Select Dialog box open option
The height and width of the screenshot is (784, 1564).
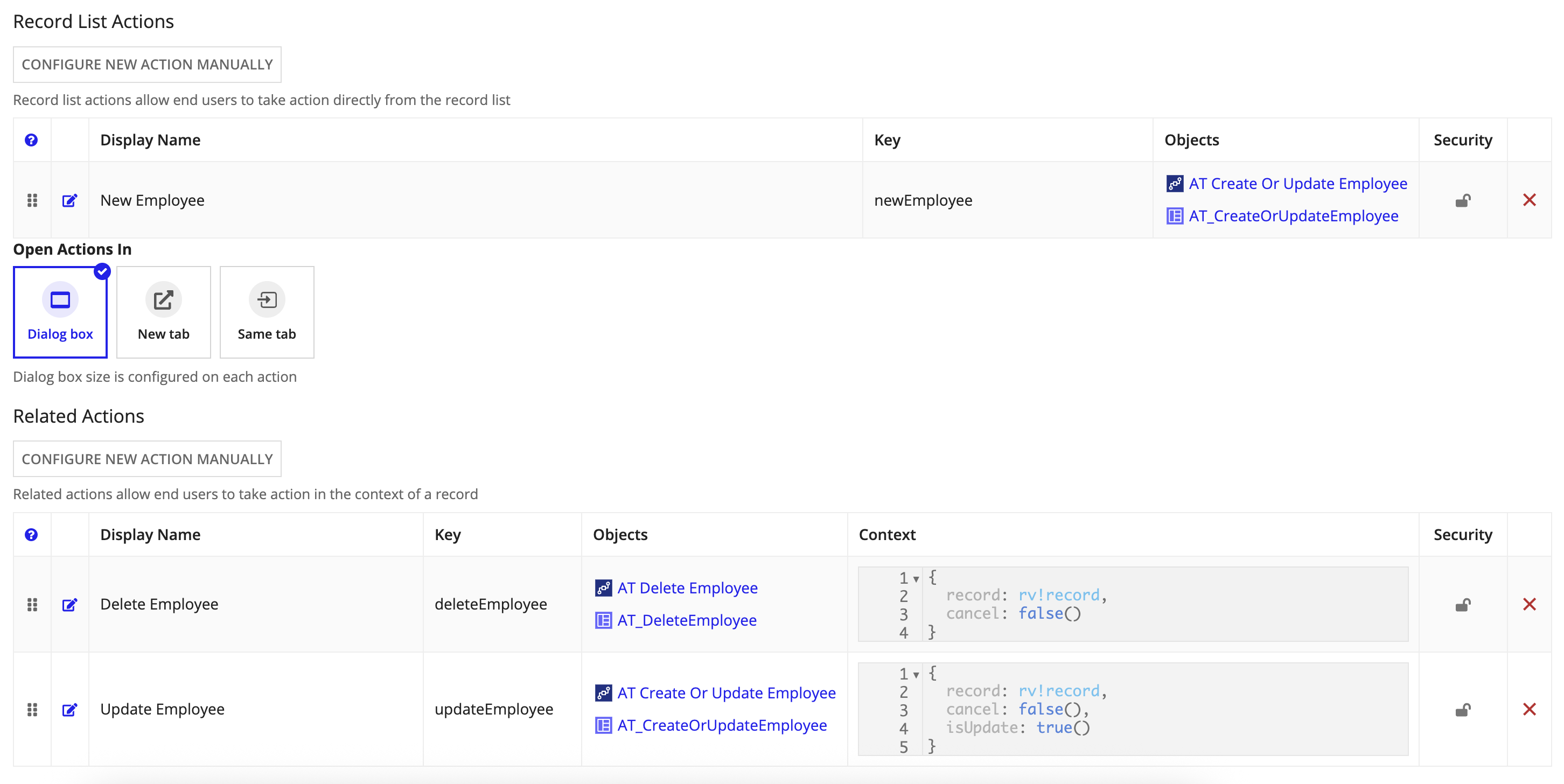(x=60, y=312)
